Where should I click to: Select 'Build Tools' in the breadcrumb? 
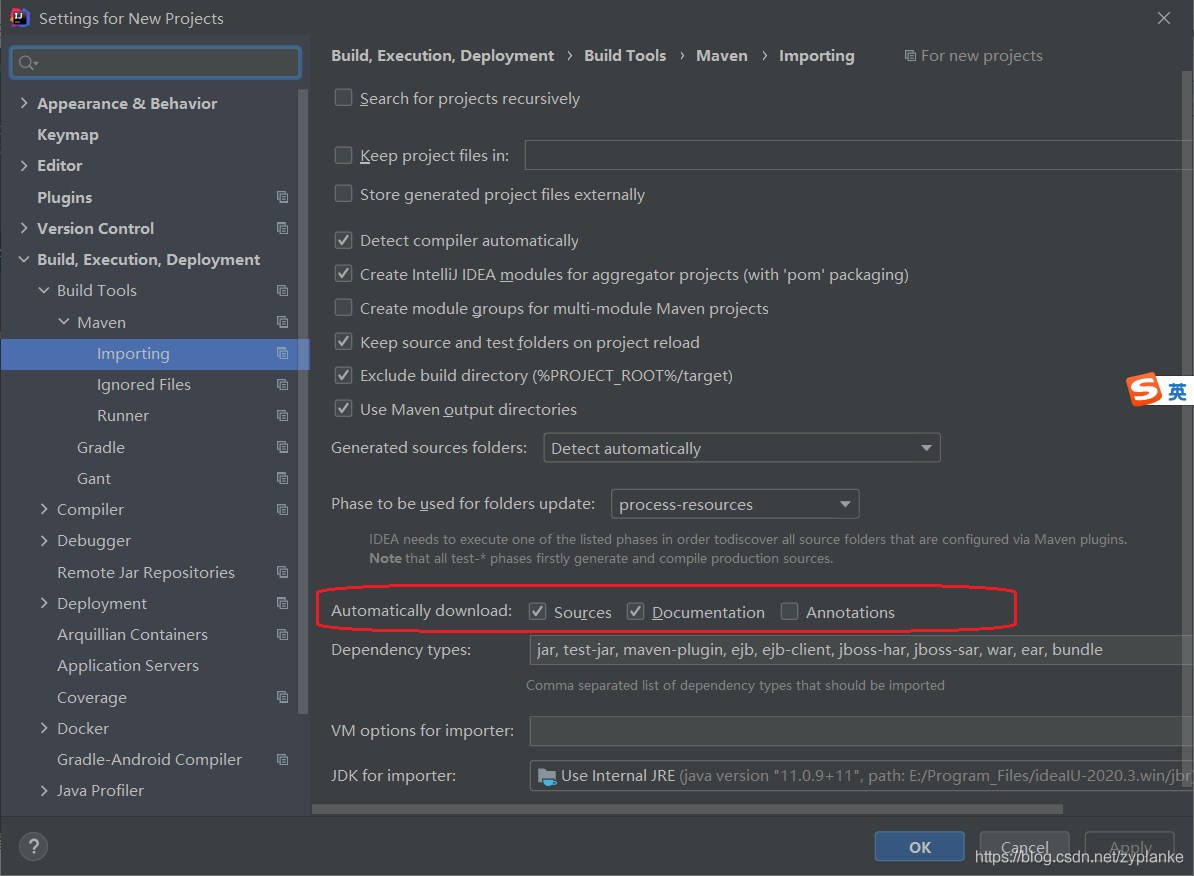pos(625,55)
